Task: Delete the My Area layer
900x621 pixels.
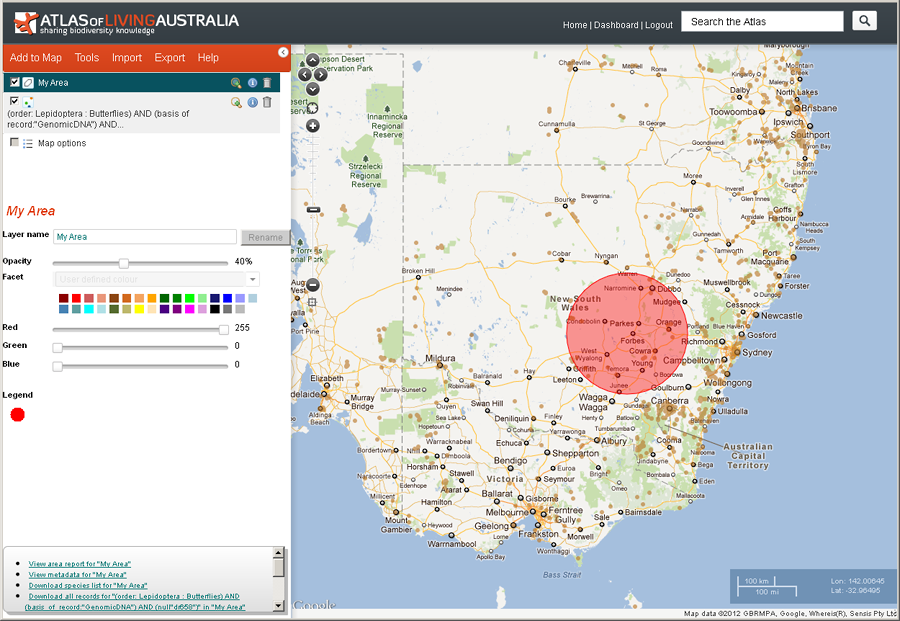Action: click(267, 83)
